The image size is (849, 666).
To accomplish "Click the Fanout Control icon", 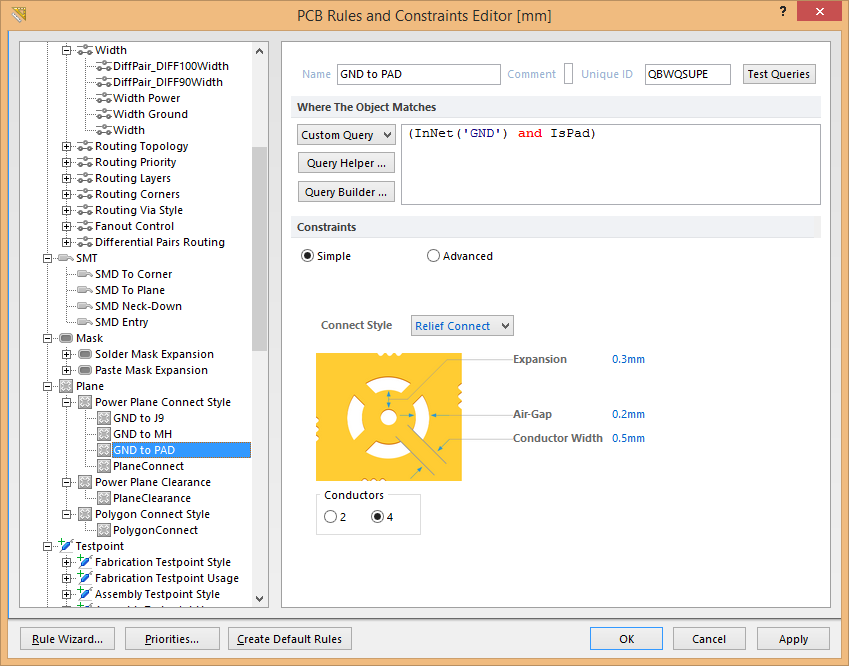I will pyautogui.click(x=84, y=226).
